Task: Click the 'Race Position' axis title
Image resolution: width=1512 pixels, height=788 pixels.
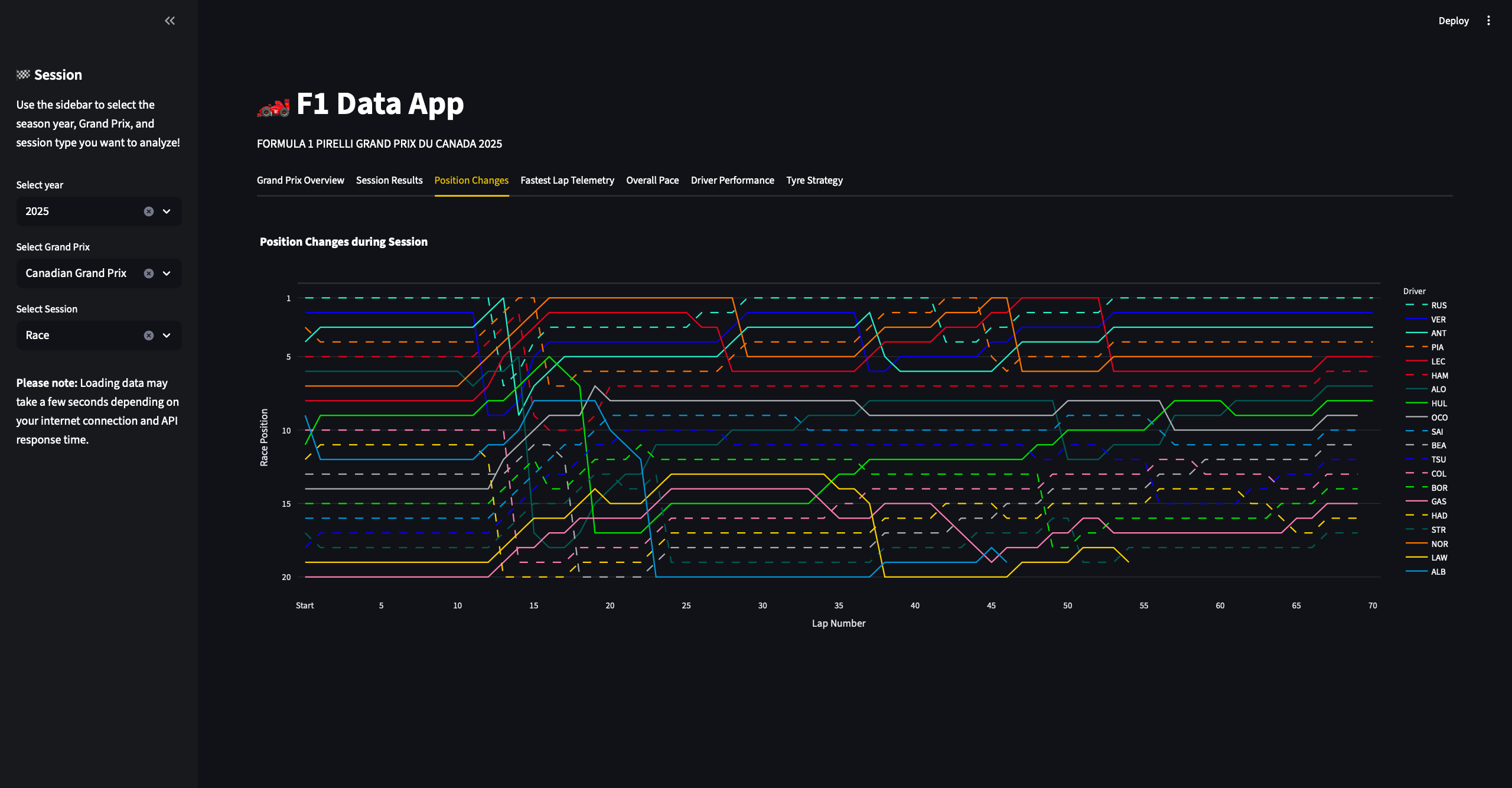Action: pos(264,438)
